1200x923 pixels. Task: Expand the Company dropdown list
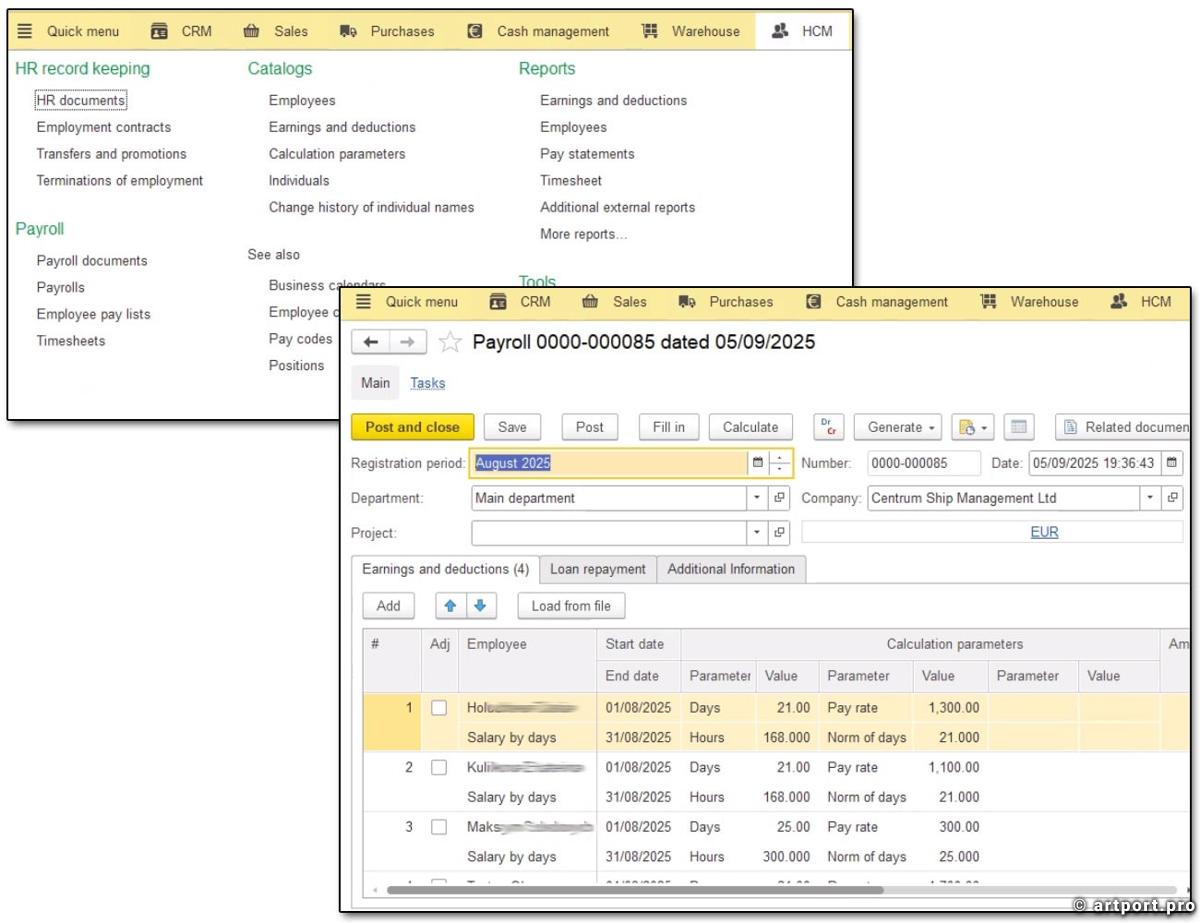[1150, 498]
